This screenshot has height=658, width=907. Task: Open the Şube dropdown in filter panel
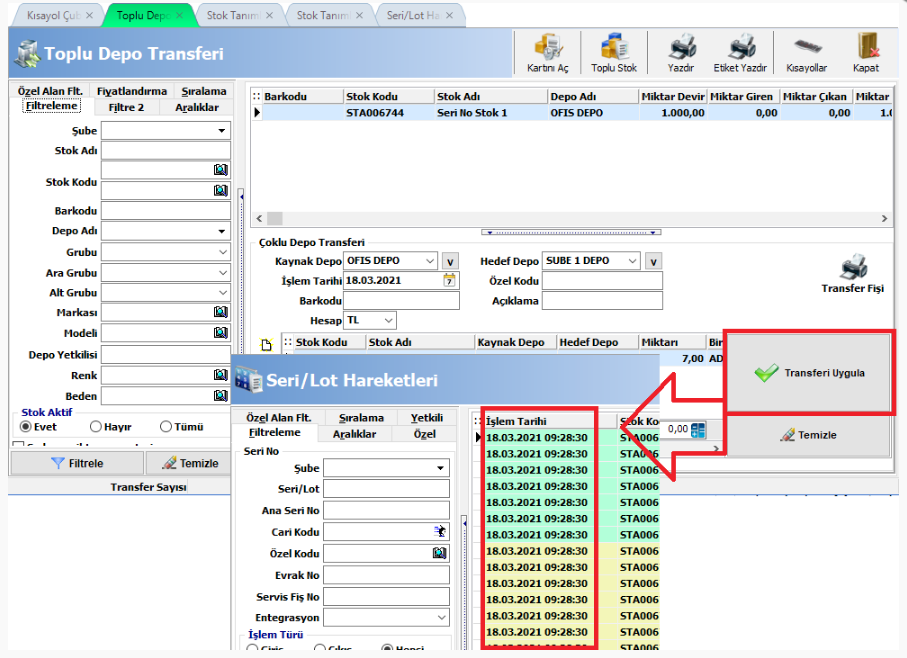click(x=222, y=131)
